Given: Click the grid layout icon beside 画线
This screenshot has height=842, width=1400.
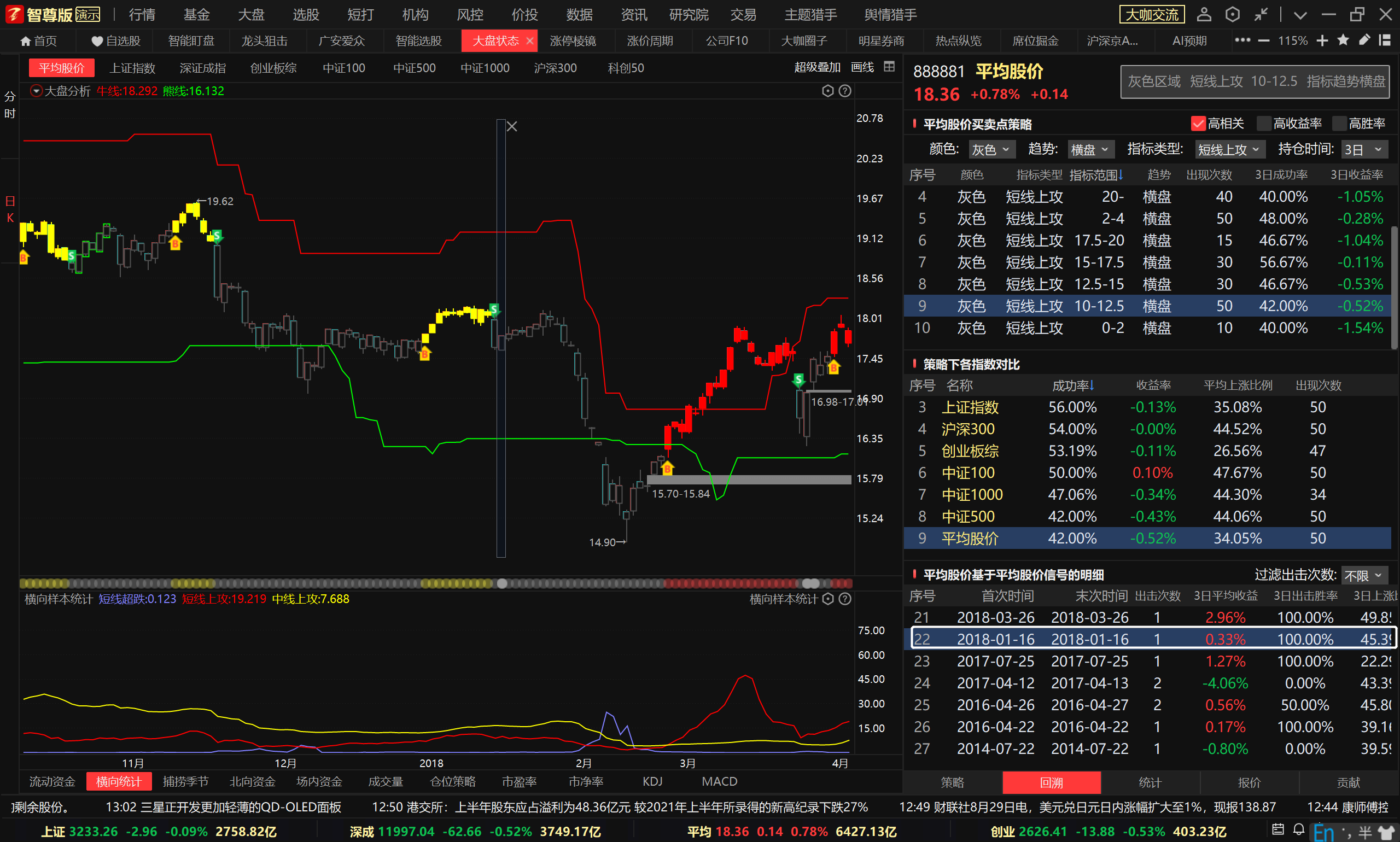Looking at the screenshot, I should pos(889,67).
